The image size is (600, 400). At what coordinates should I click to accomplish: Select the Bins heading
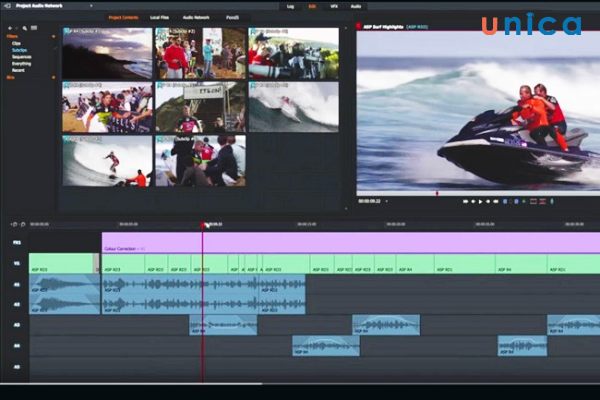pyautogui.click(x=10, y=77)
